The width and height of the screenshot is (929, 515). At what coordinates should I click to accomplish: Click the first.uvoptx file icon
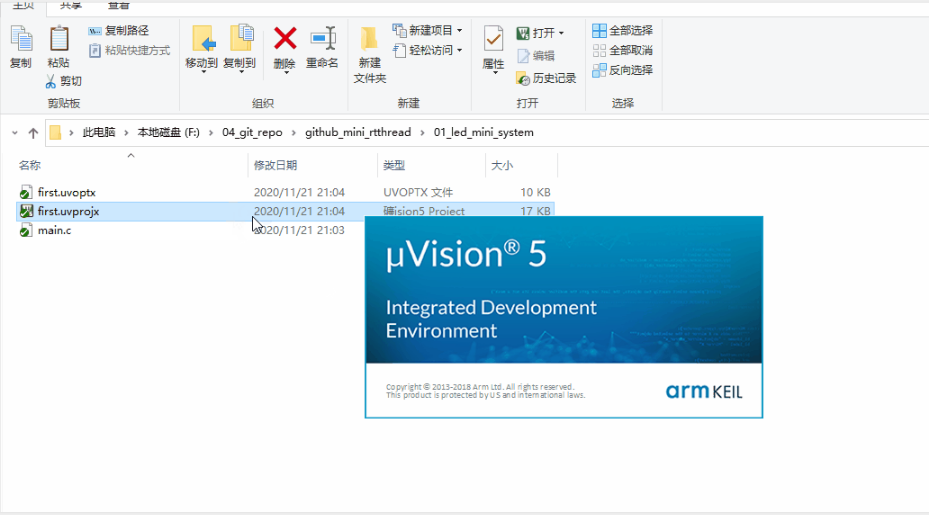click(x=25, y=193)
